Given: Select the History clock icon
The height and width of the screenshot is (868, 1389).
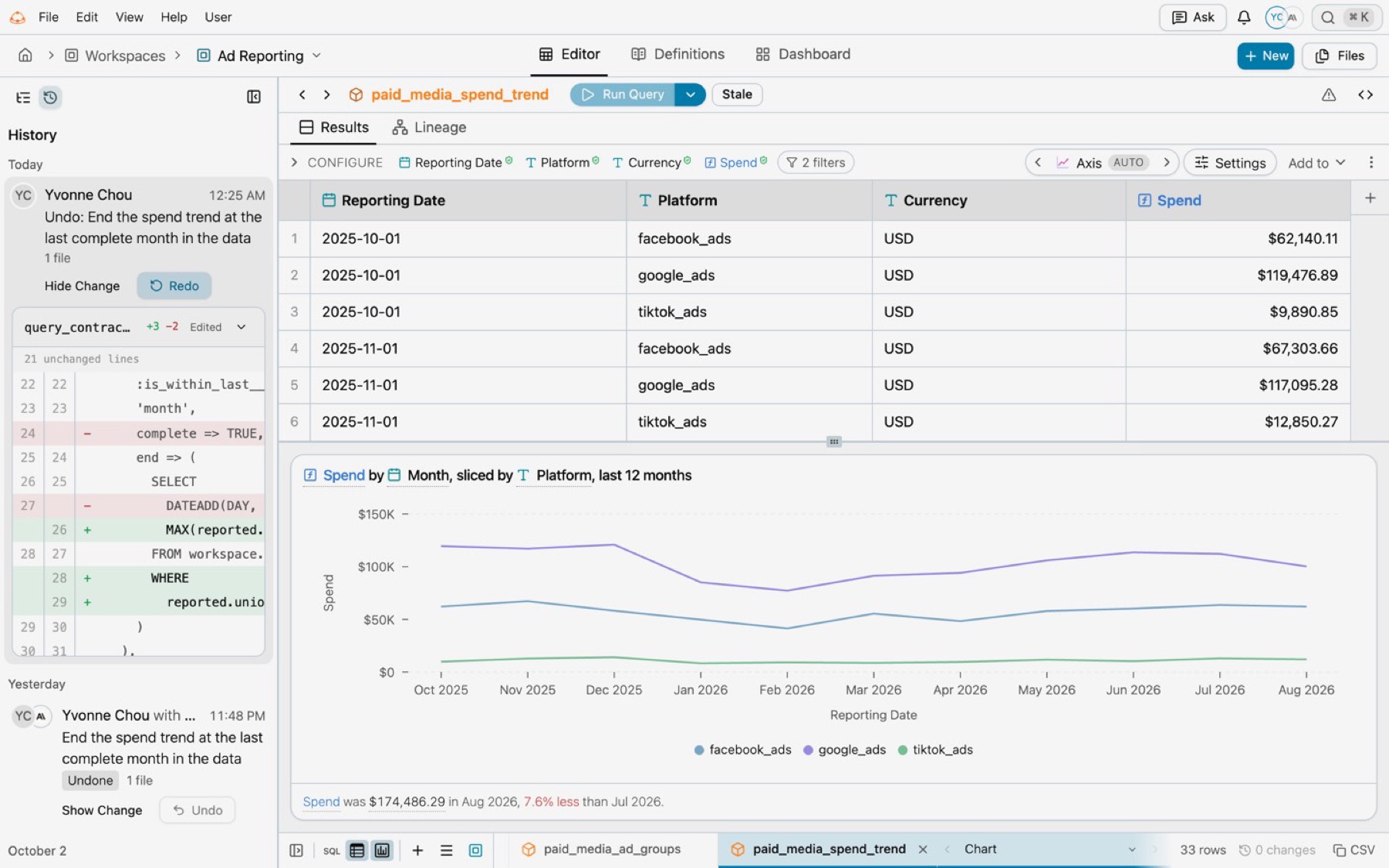Looking at the screenshot, I should coord(50,97).
